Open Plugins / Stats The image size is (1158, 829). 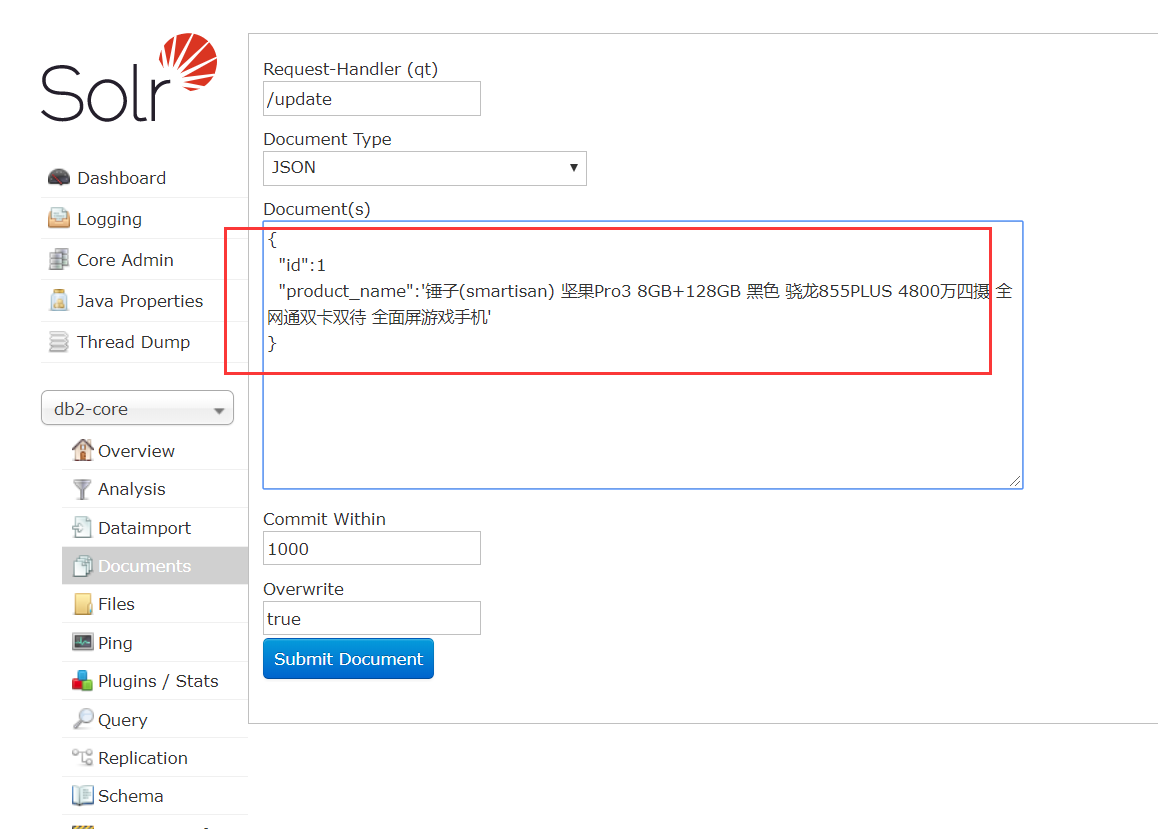click(158, 681)
